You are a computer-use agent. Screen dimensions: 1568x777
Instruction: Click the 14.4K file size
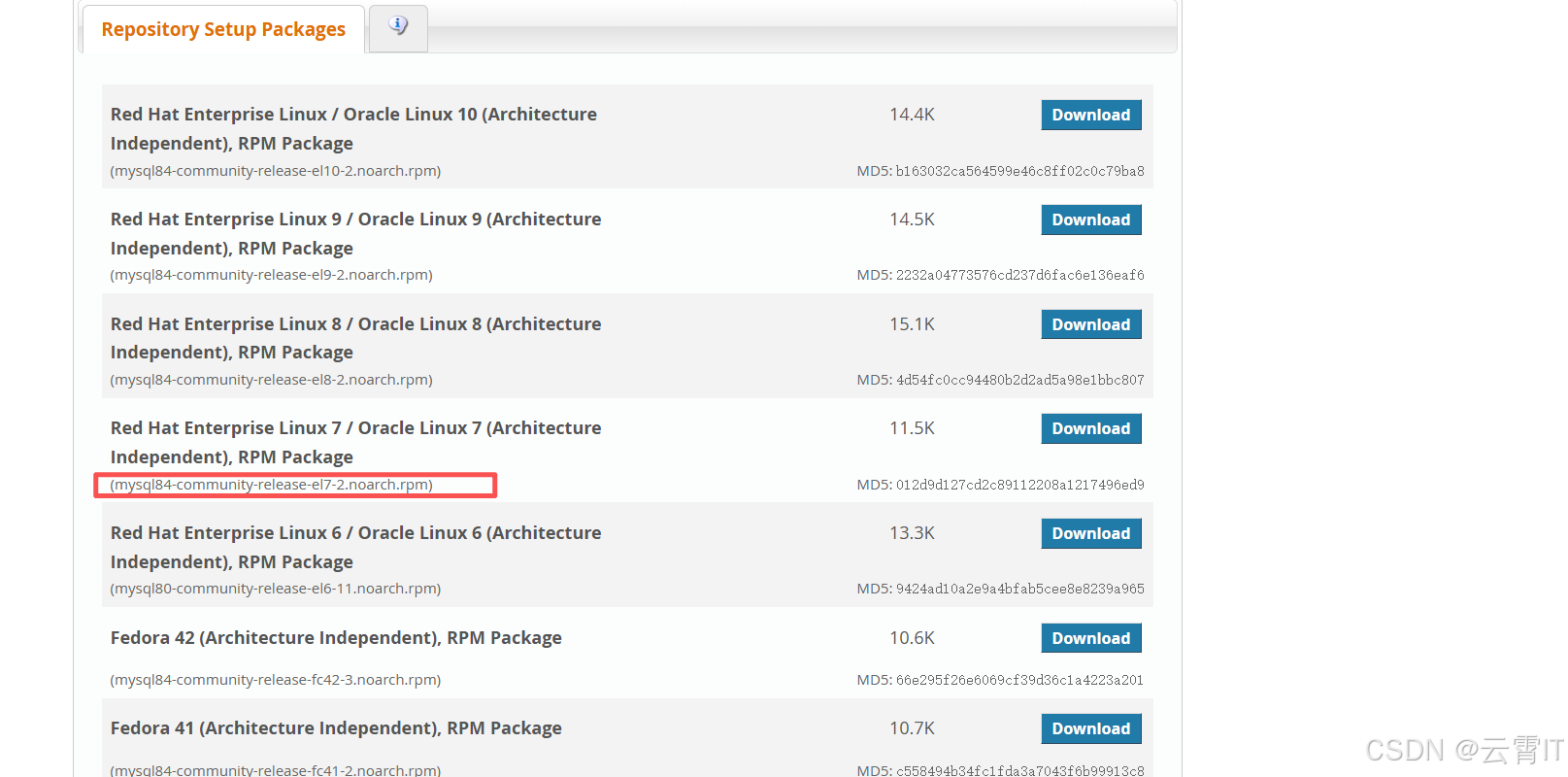[912, 115]
